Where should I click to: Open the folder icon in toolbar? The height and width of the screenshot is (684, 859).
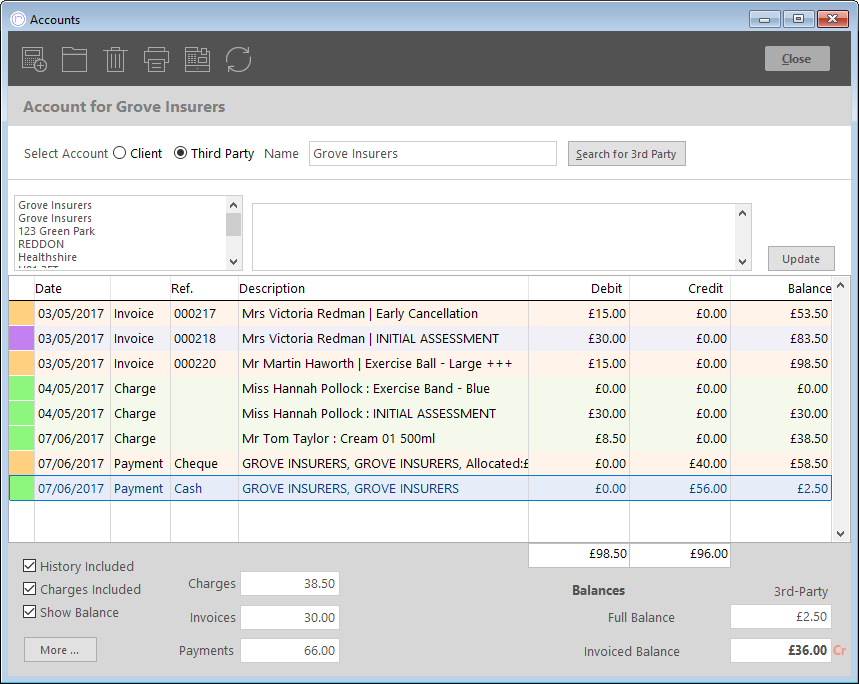pyautogui.click(x=75, y=59)
